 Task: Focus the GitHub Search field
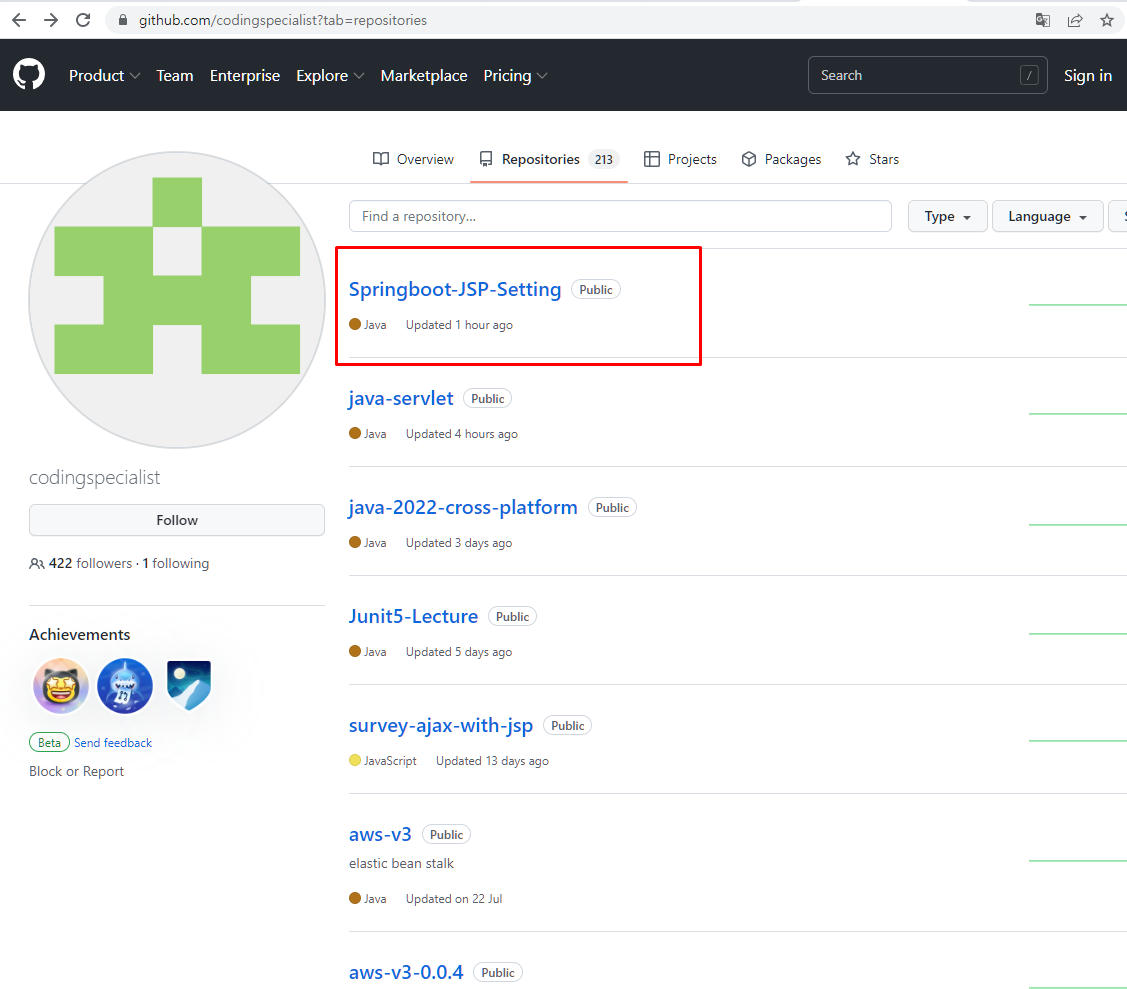(927, 75)
